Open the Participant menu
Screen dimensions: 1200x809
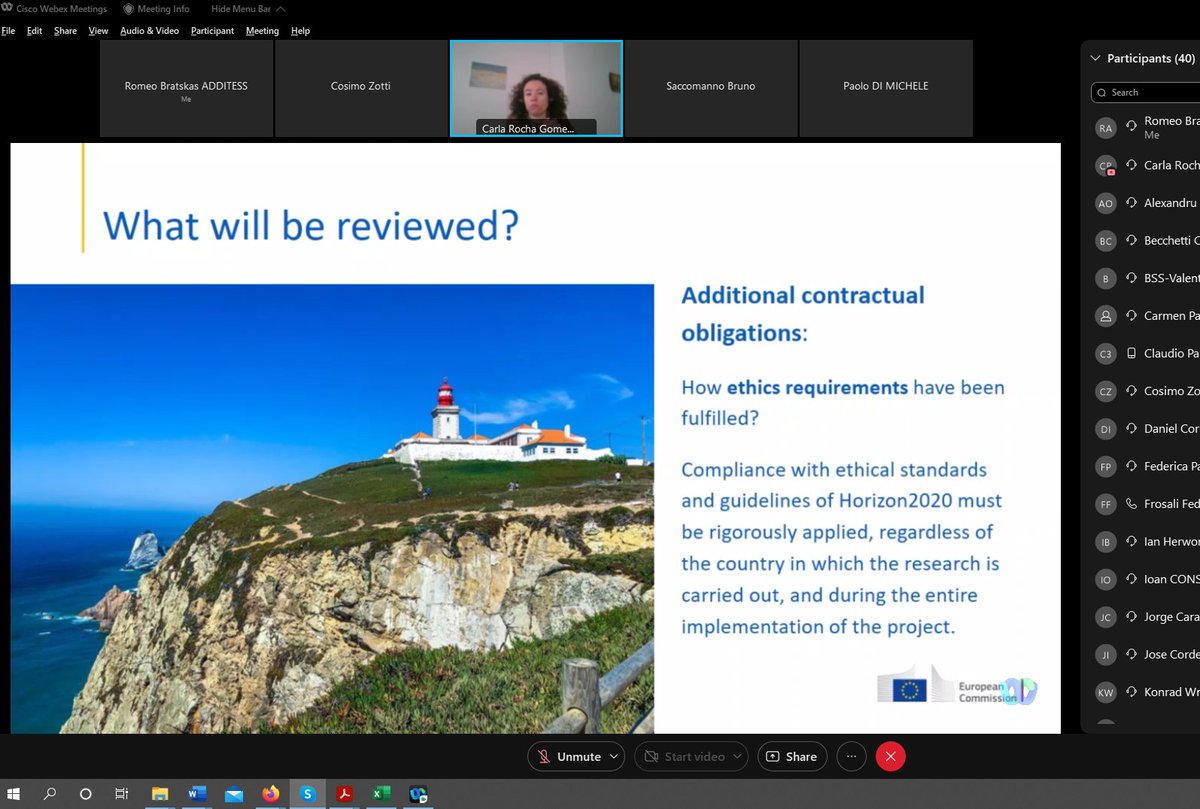pos(212,31)
